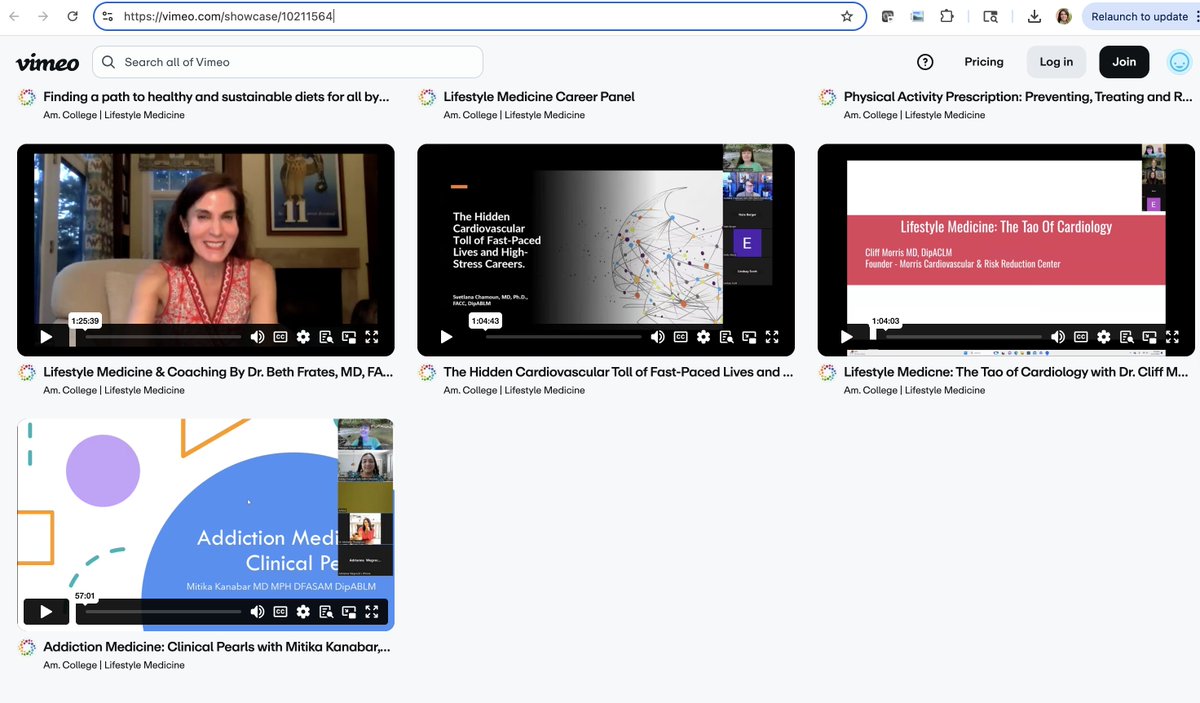Open Lifestyle Medicine Career Panel title link
1200x703 pixels.
[x=539, y=97]
